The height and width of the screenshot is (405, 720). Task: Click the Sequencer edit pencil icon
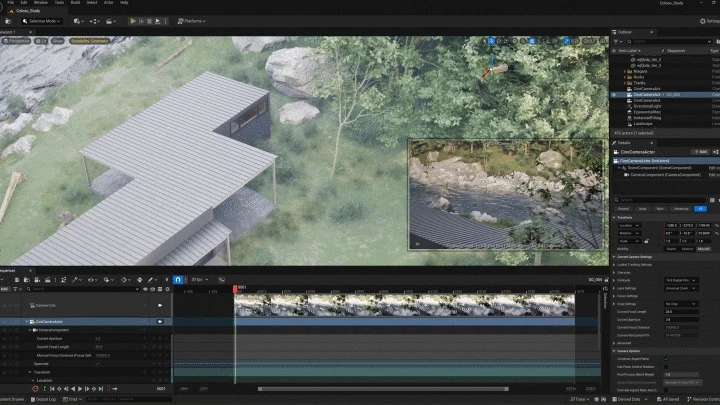pyautogui.click(x=151, y=280)
